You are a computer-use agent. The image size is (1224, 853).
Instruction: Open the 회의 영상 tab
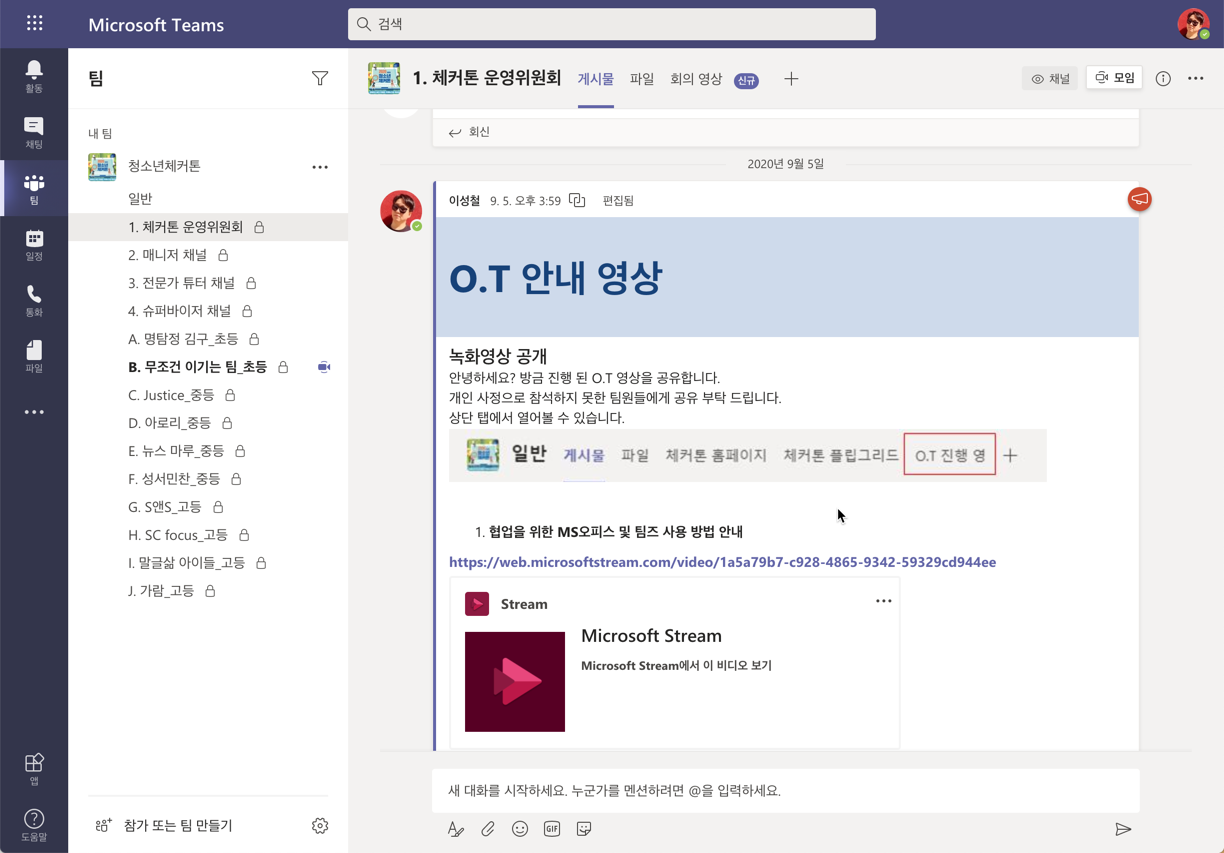[x=696, y=79]
